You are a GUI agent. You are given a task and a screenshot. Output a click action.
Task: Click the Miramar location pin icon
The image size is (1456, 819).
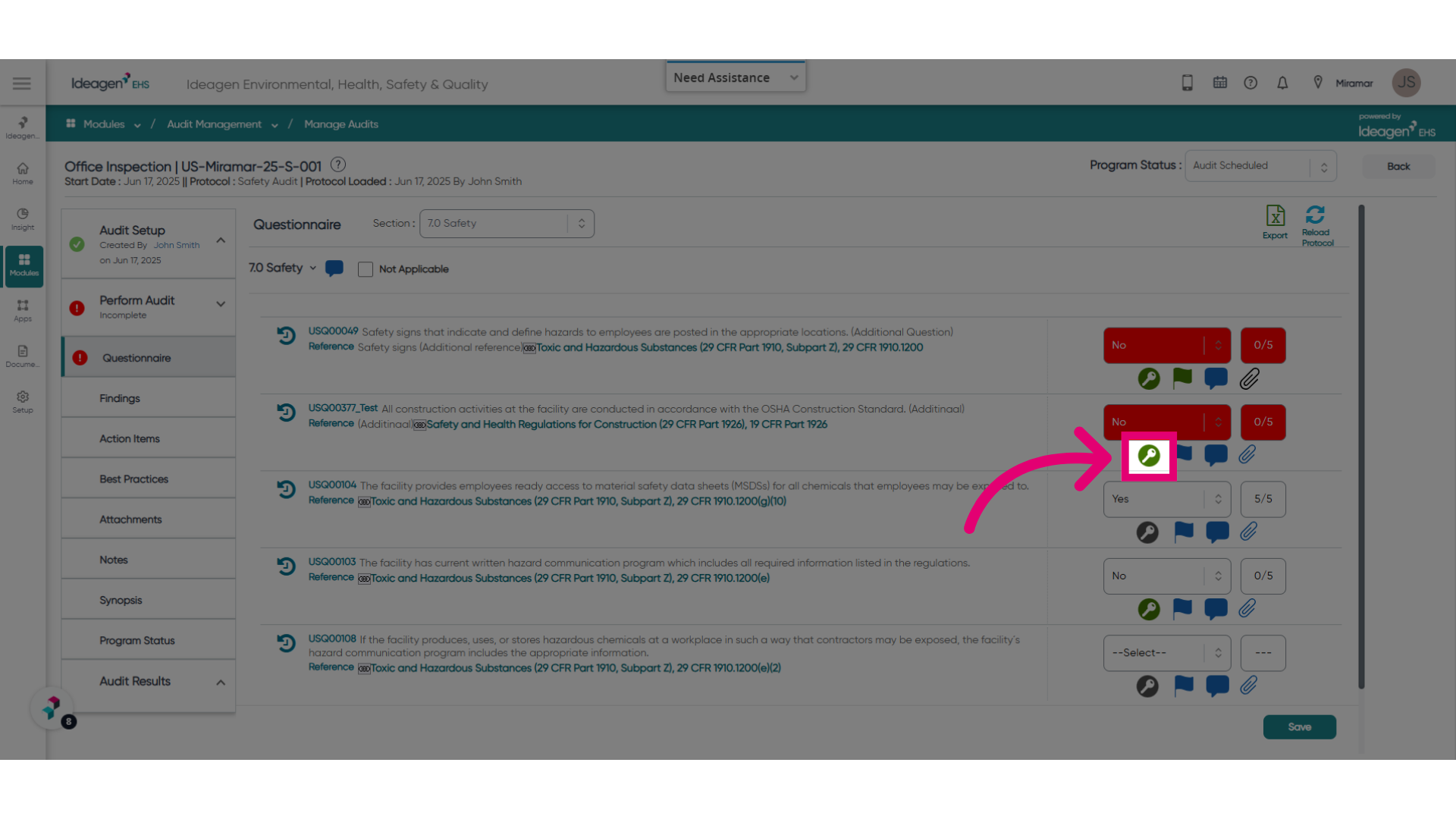coord(1318,83)
